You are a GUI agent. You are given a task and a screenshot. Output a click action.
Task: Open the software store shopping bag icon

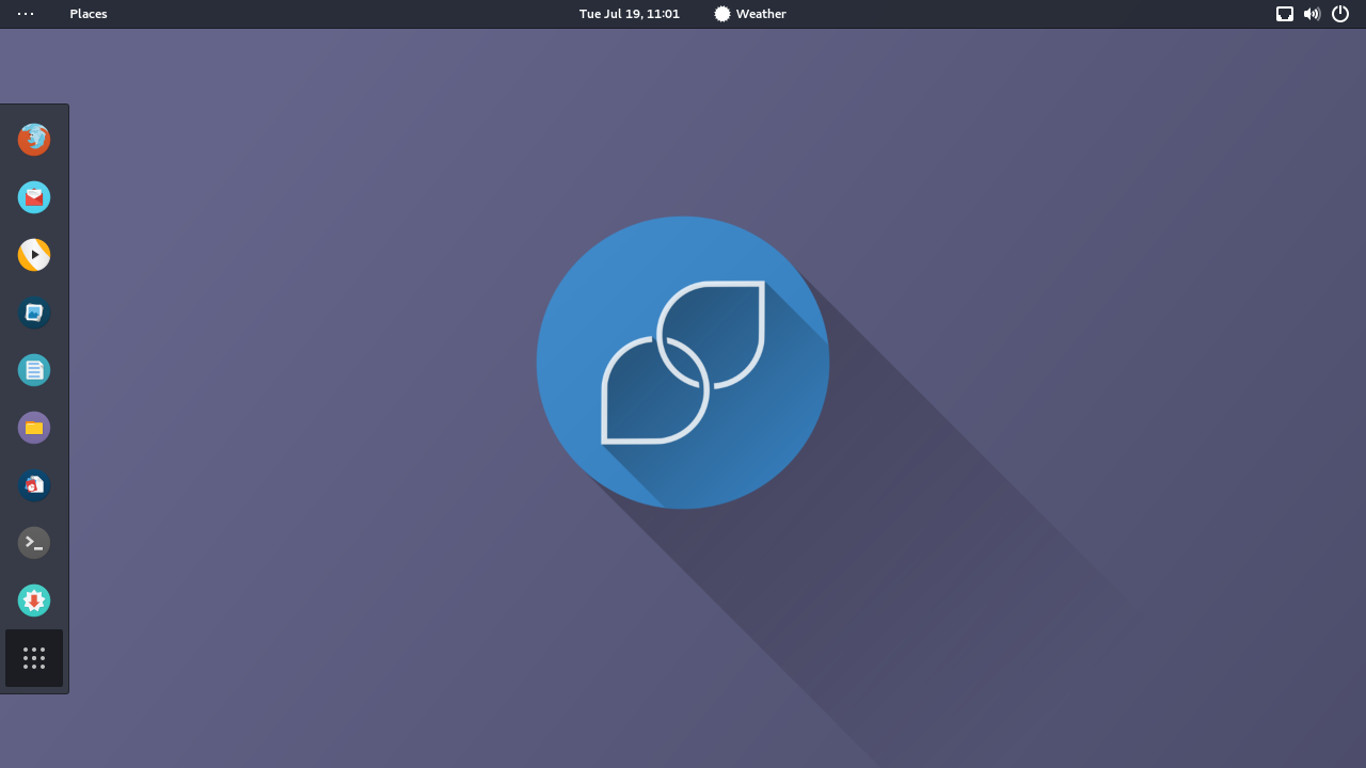(34, 486)
